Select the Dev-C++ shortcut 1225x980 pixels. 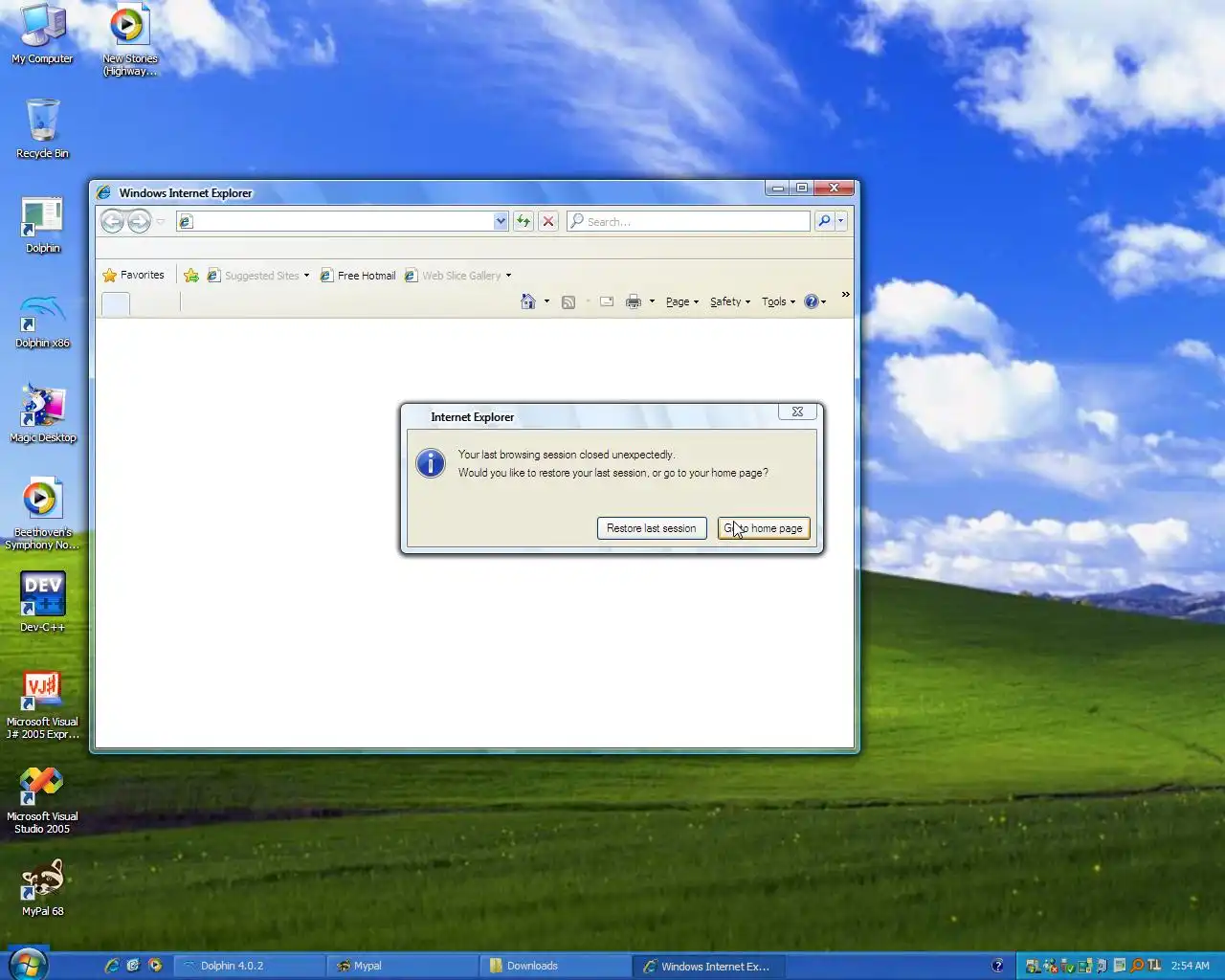(42, 602)
